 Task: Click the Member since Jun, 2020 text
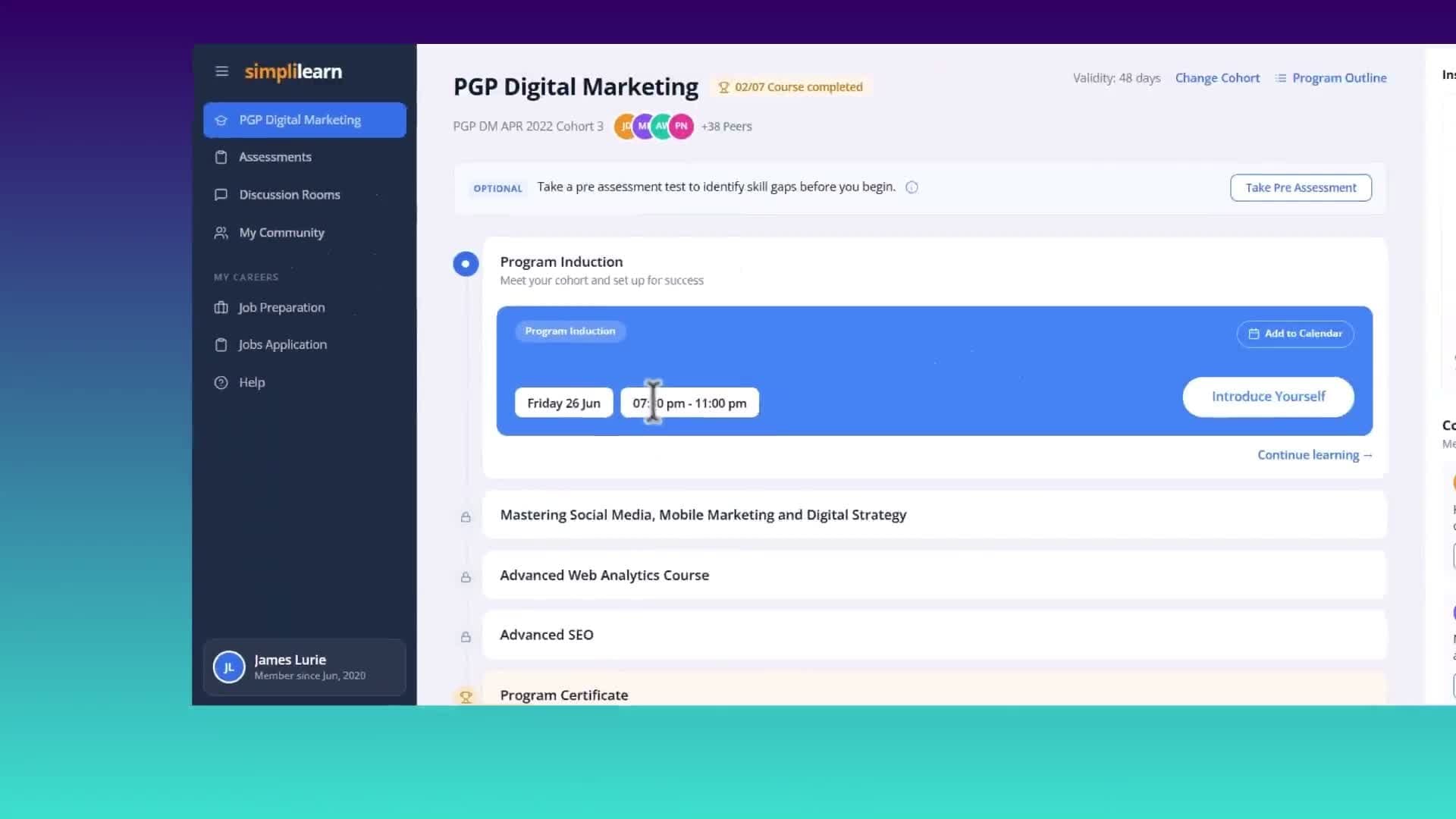(x=309, y=676)
